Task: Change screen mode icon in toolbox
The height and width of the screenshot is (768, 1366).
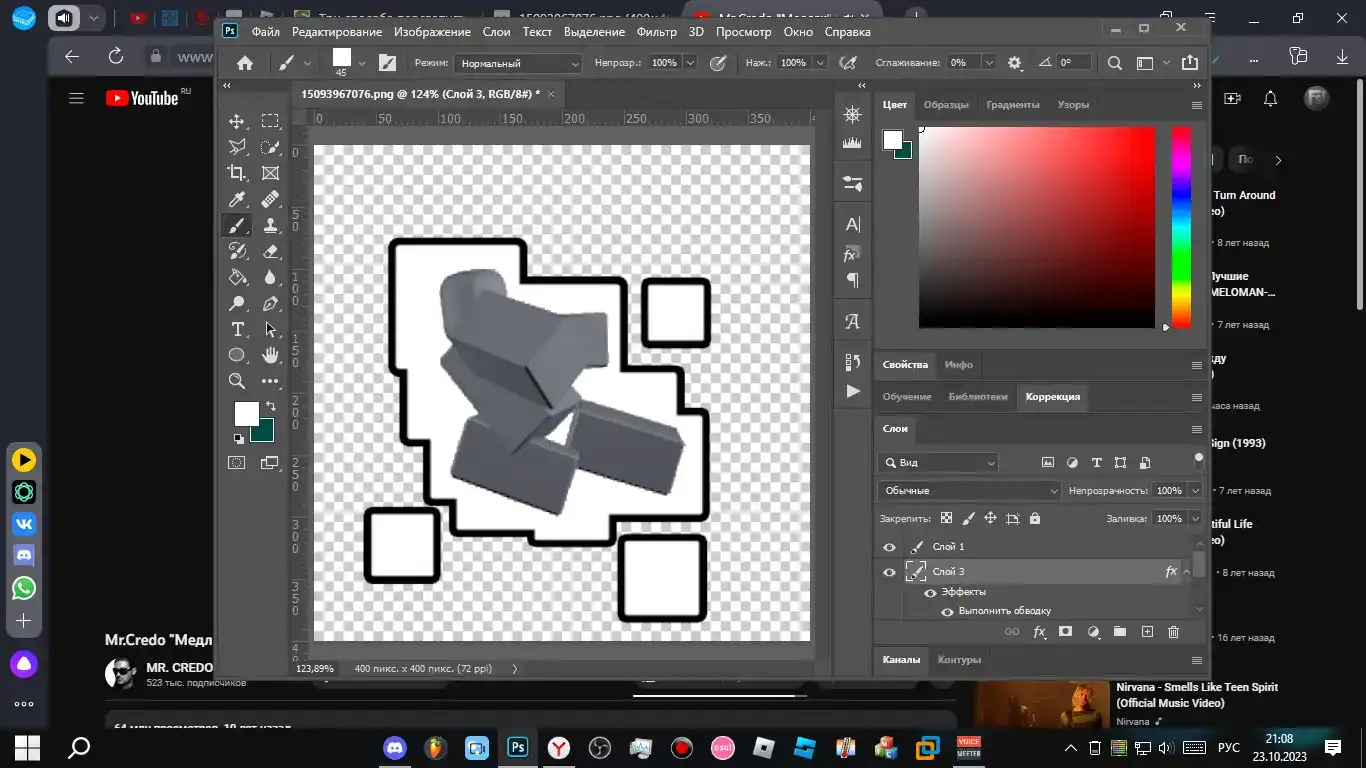Action: [x=270, y=463]
